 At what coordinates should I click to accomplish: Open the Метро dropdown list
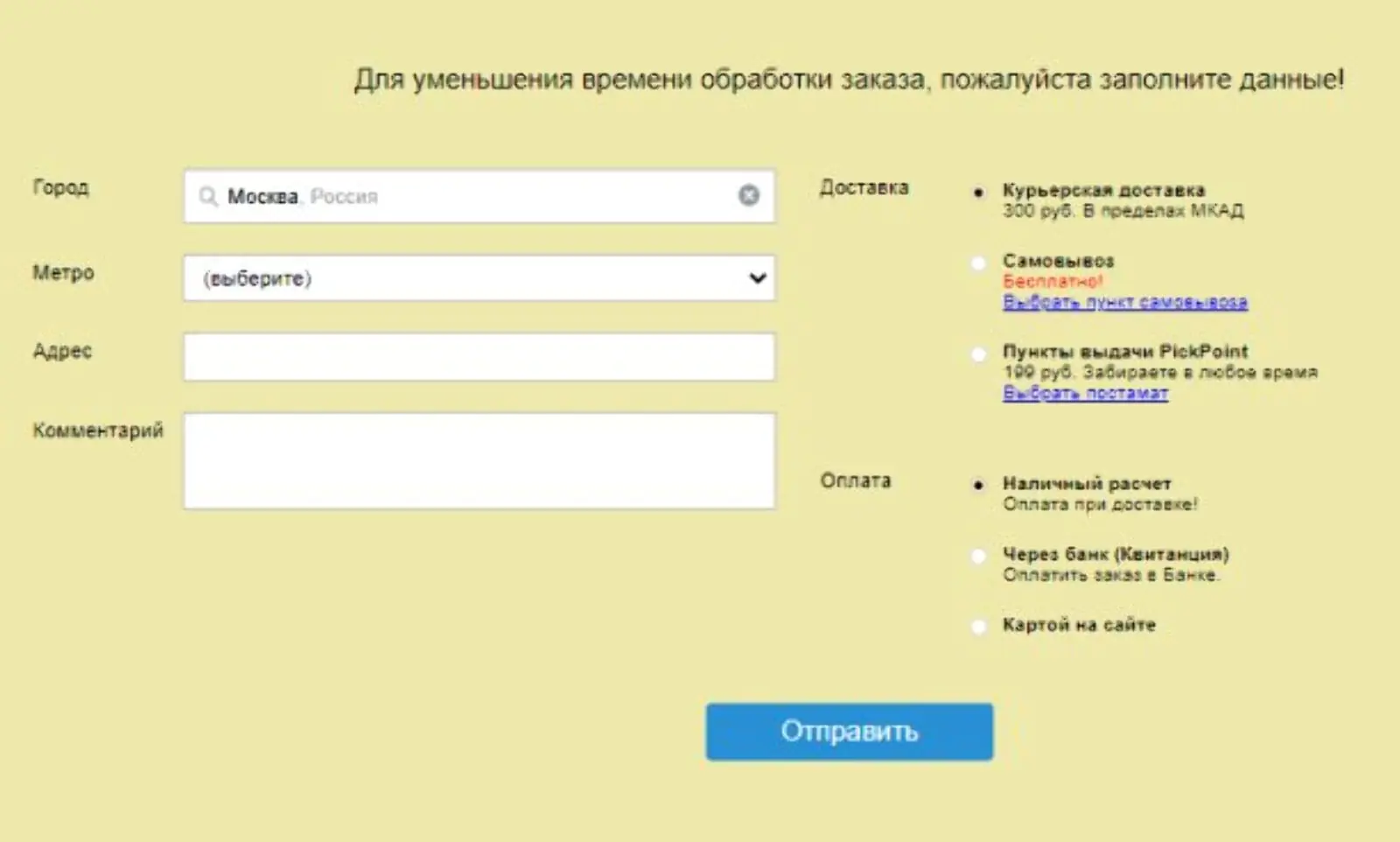pos(479,278)
